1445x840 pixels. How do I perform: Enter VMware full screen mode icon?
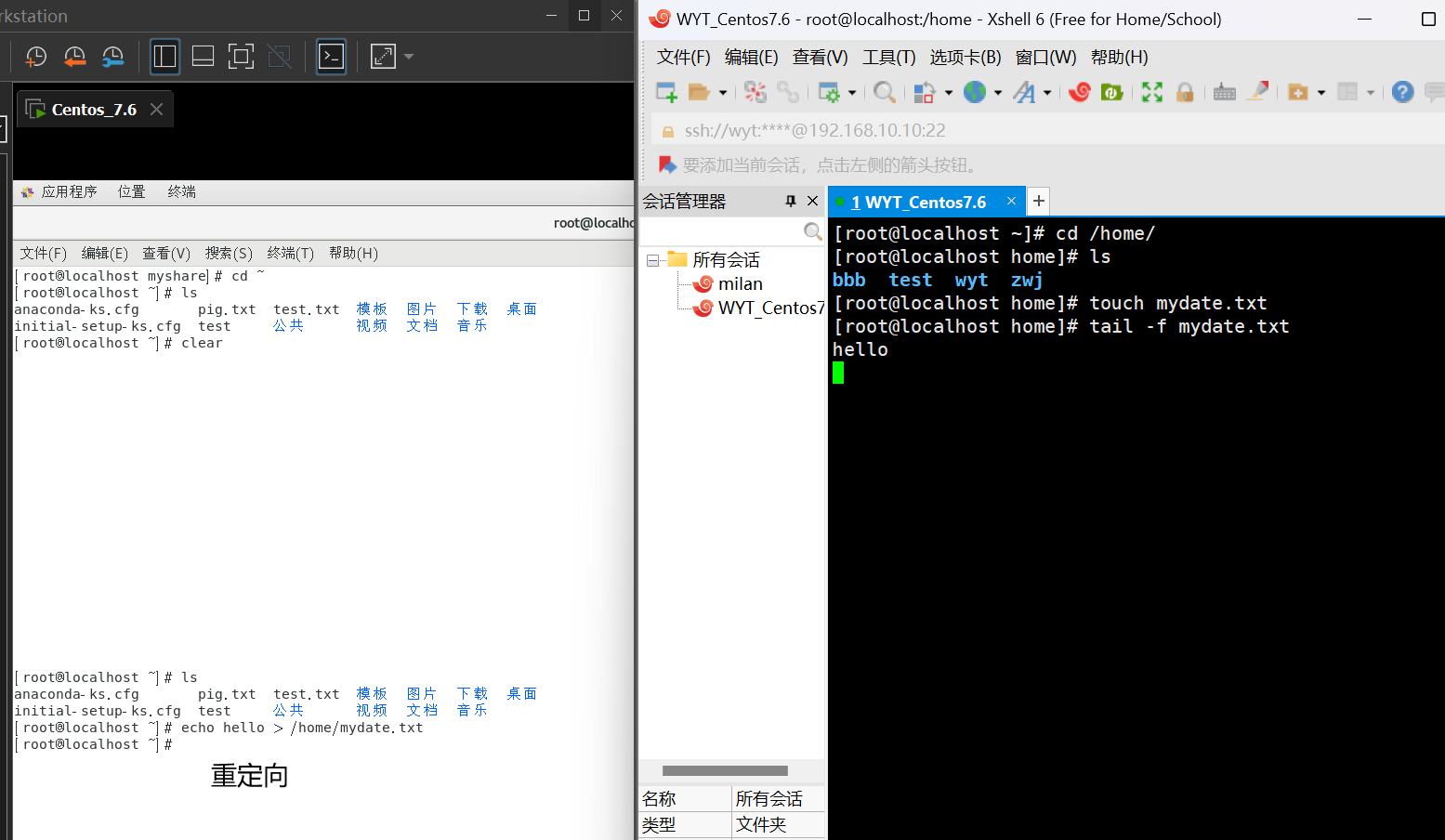click(241, 57)
